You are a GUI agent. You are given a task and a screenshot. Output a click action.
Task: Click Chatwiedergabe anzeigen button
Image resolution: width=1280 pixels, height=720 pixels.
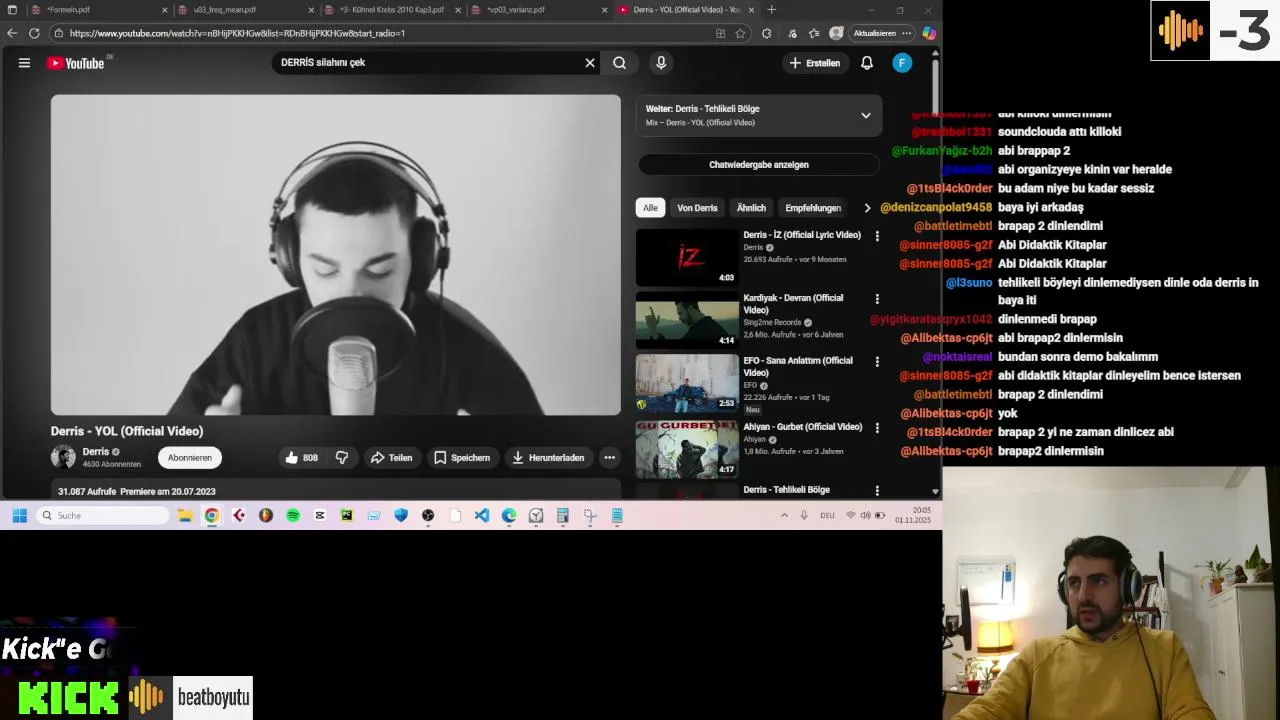coord(759,165)
